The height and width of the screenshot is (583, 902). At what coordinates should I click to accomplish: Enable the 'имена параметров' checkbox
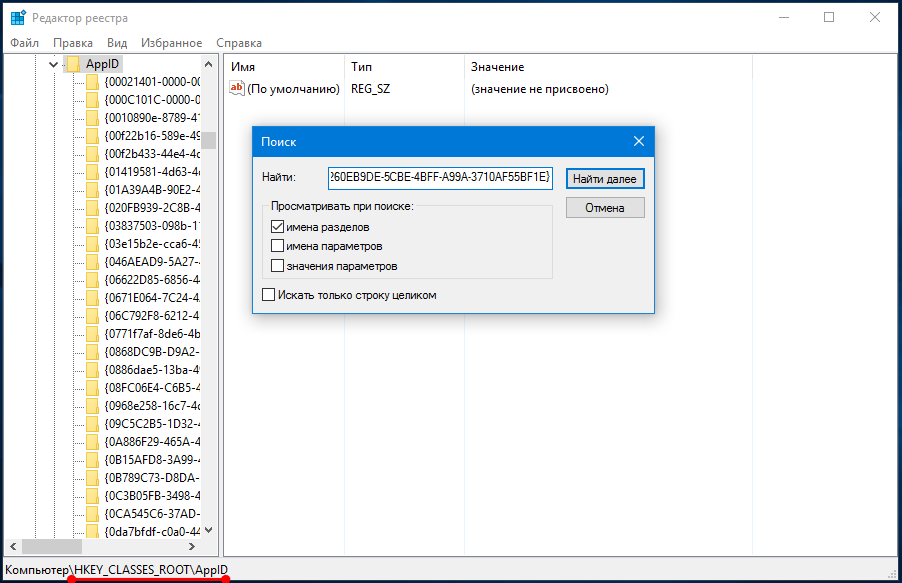point(278,246)
